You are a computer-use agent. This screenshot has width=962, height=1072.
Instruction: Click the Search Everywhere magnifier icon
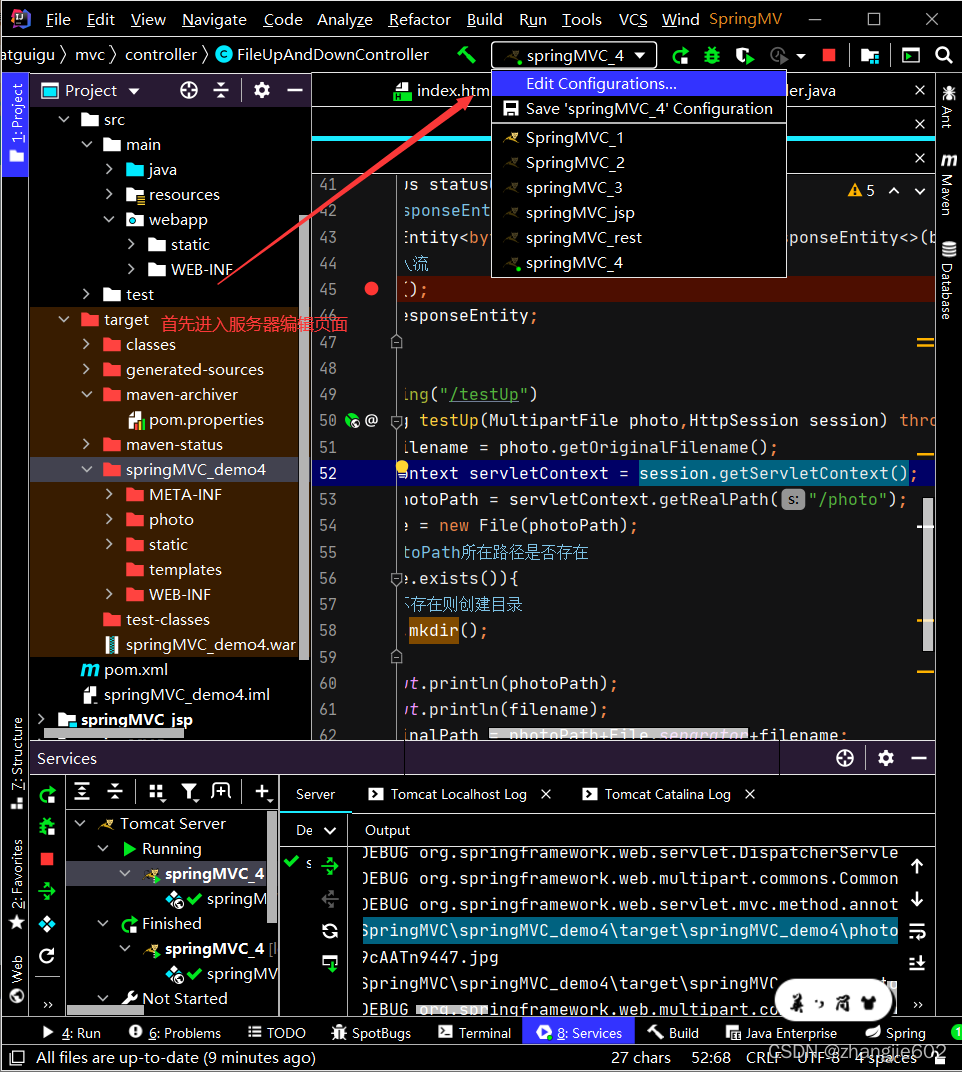pos(944,55)
